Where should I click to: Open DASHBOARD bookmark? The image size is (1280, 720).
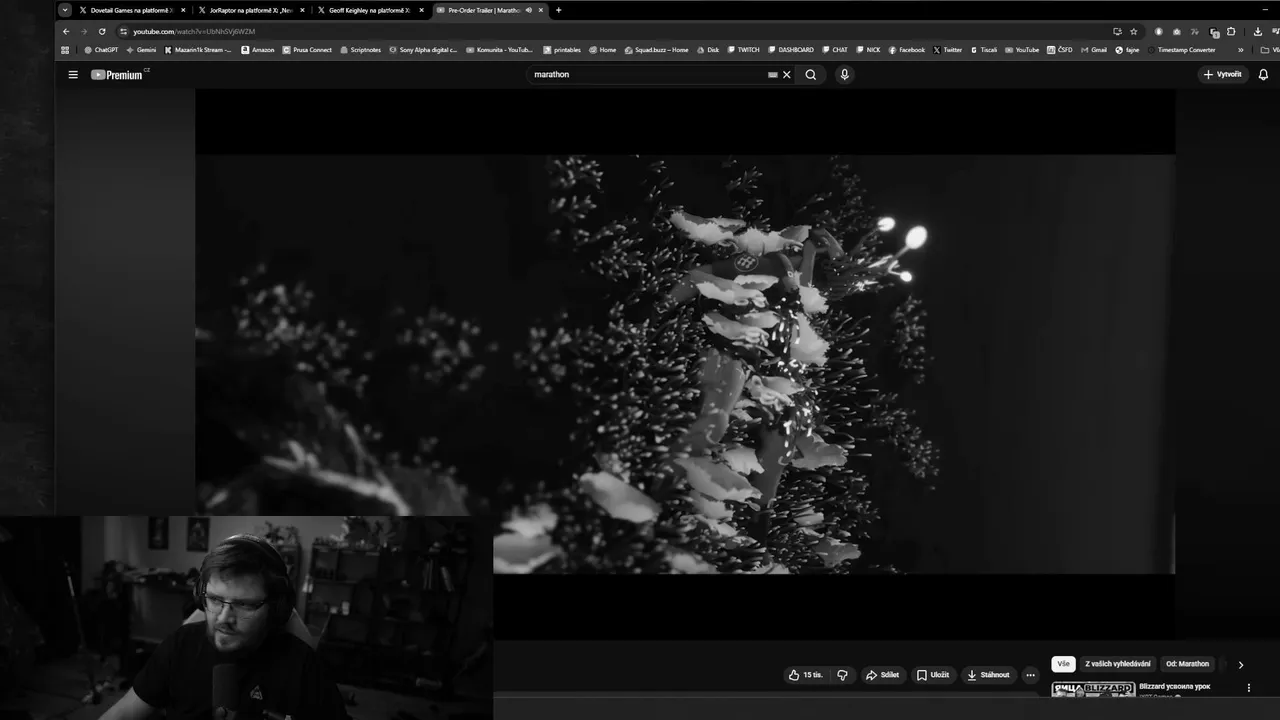[x=791, y=50]
